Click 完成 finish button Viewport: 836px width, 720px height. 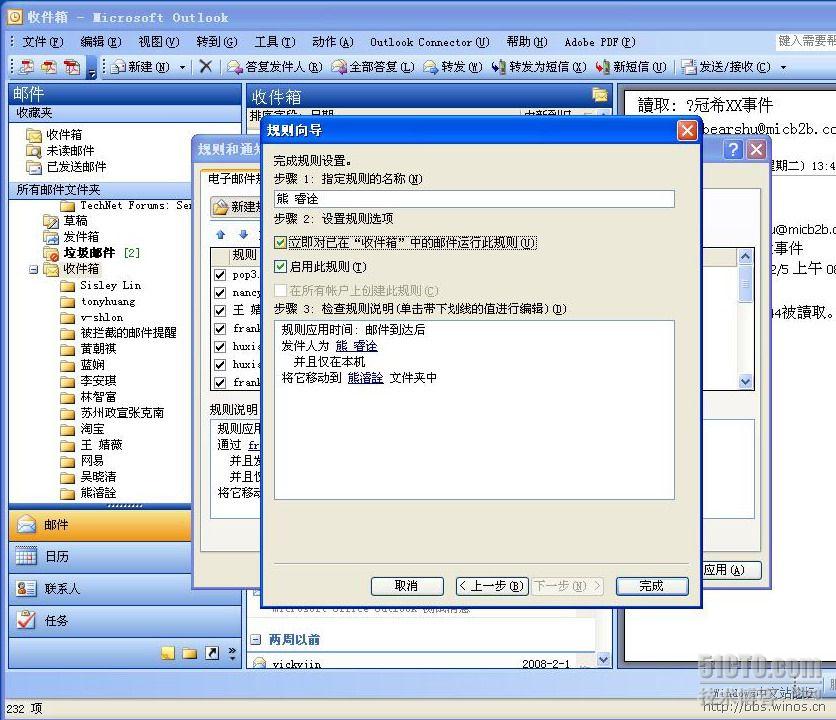652,586
